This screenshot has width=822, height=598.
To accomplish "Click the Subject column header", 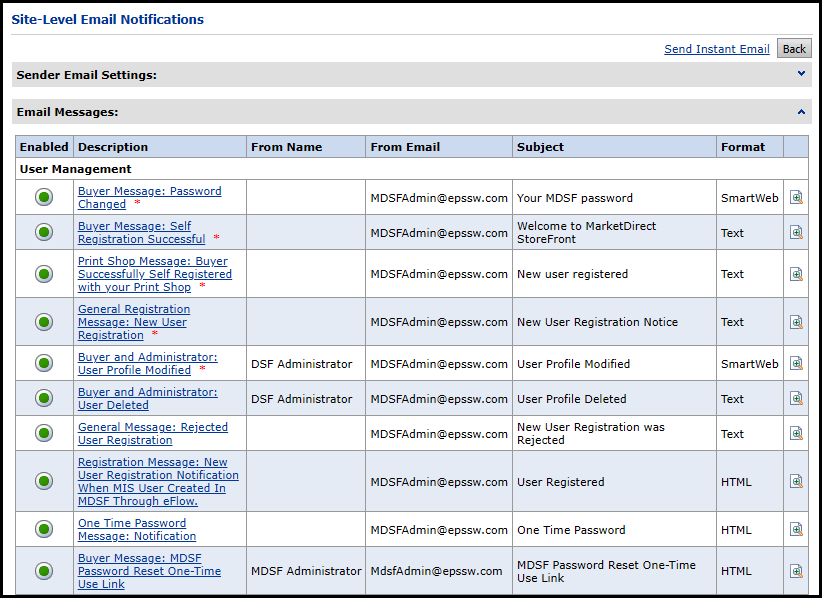I will click(540, 147).
